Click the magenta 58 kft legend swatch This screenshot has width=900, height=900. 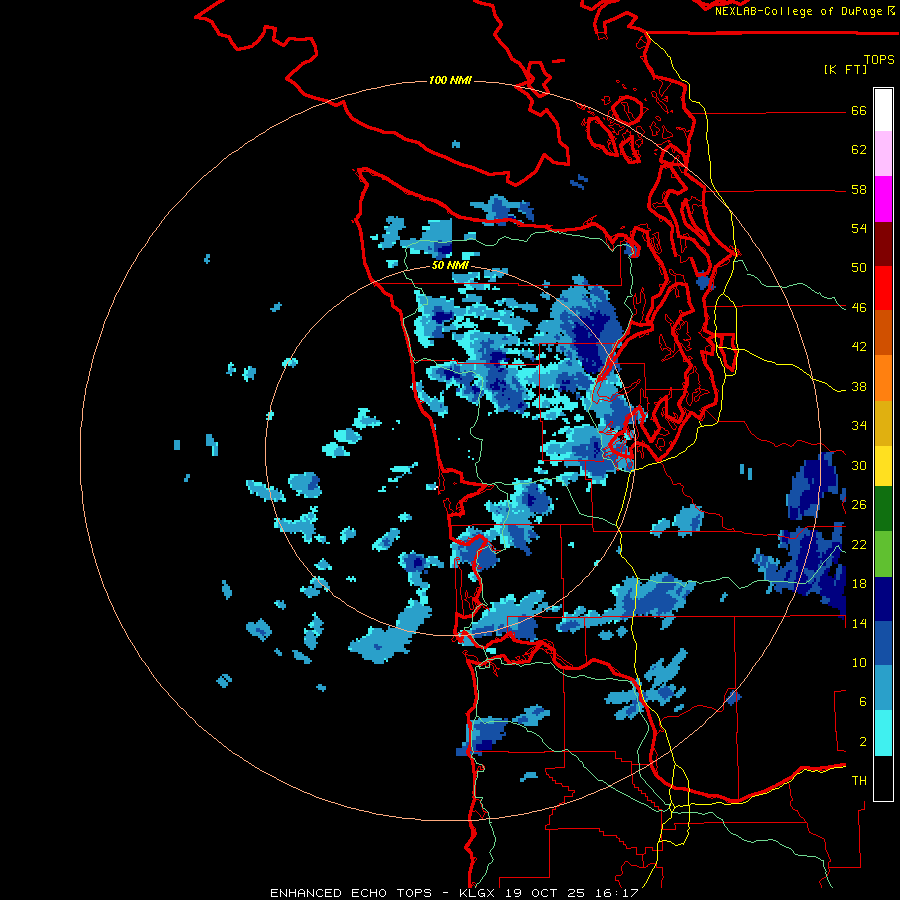pos(883,199)
